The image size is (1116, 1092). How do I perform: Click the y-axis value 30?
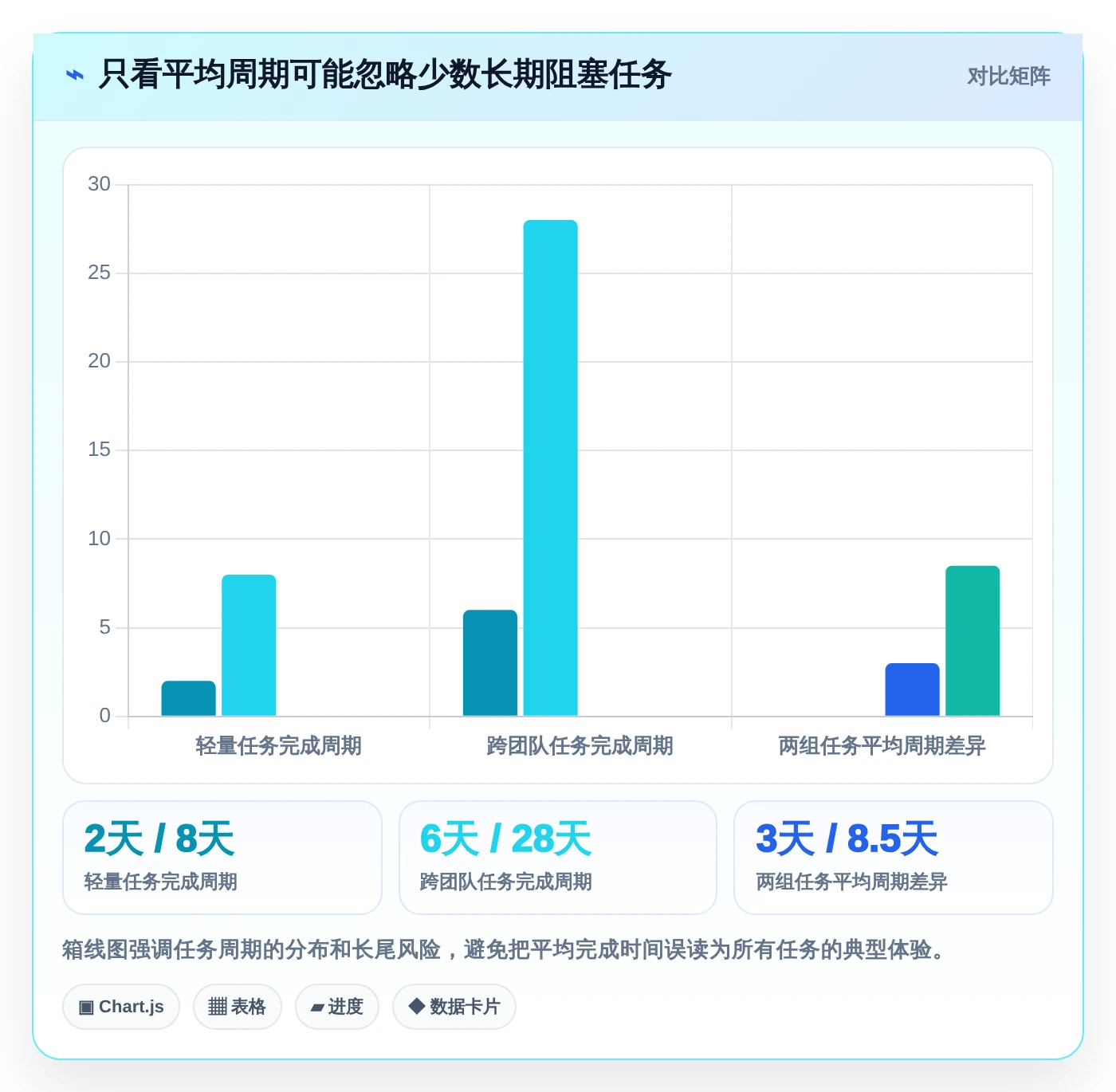[100, 184]
